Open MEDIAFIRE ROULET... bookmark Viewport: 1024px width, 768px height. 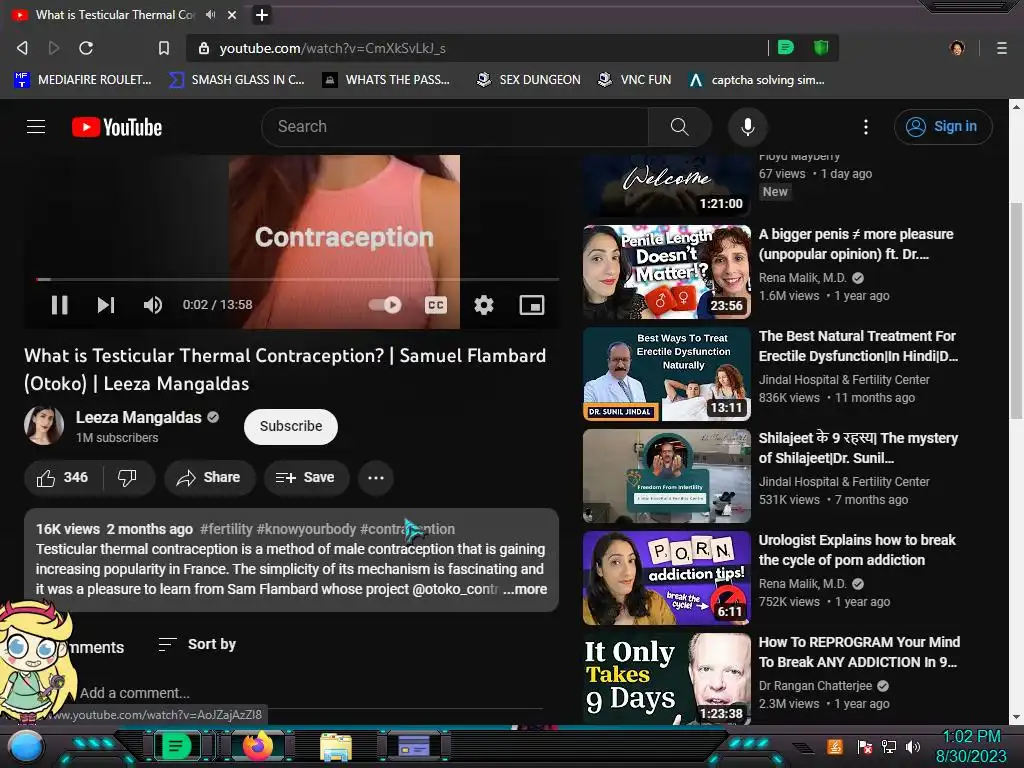[82, 80]
